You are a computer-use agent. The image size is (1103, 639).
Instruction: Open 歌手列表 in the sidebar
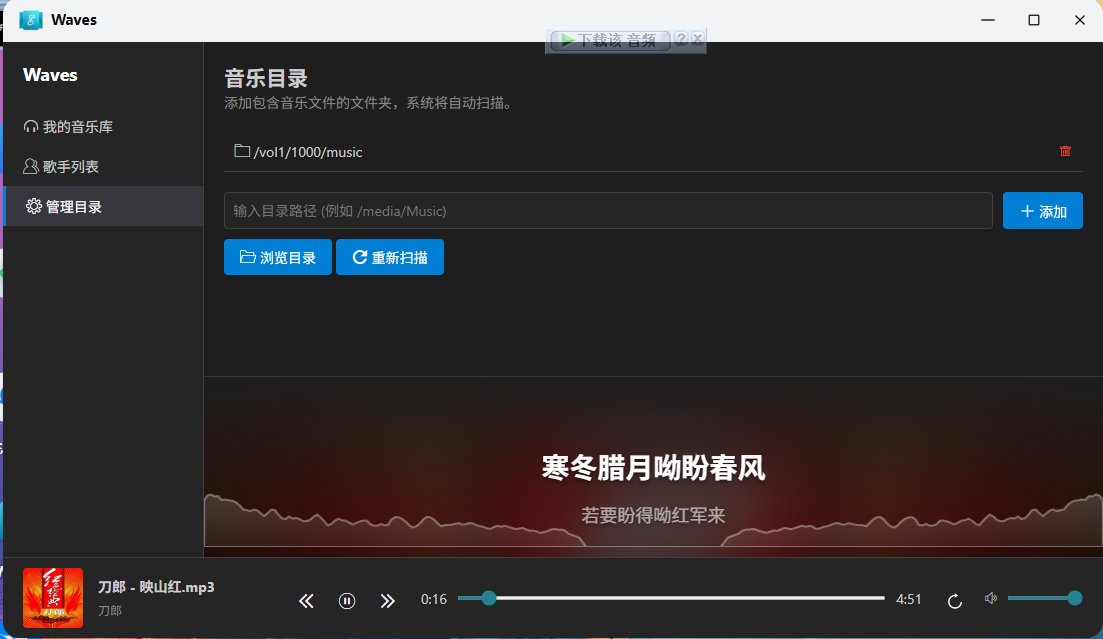point(103,167)
